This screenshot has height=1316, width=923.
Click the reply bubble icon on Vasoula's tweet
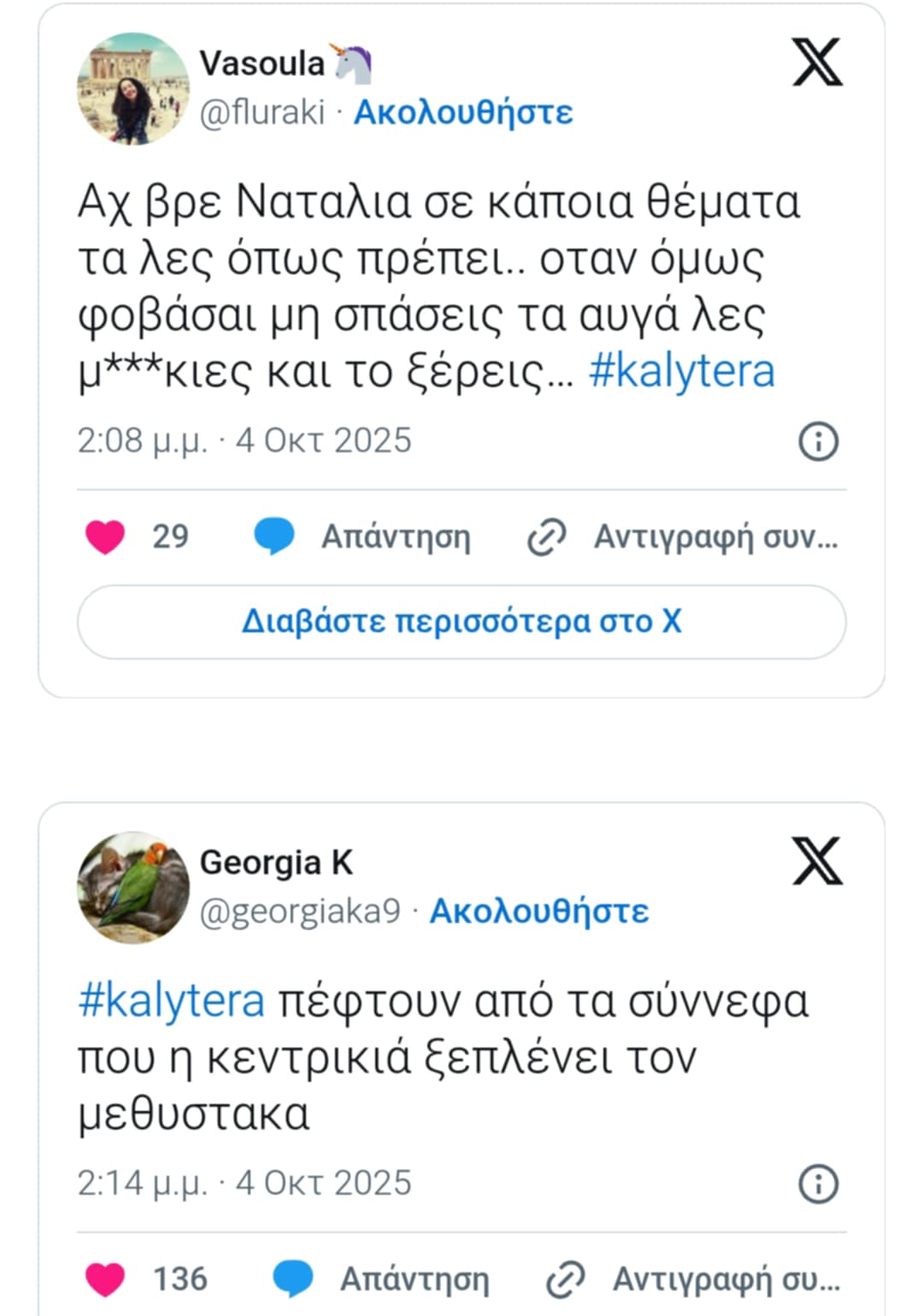click(x=274, y=537)
